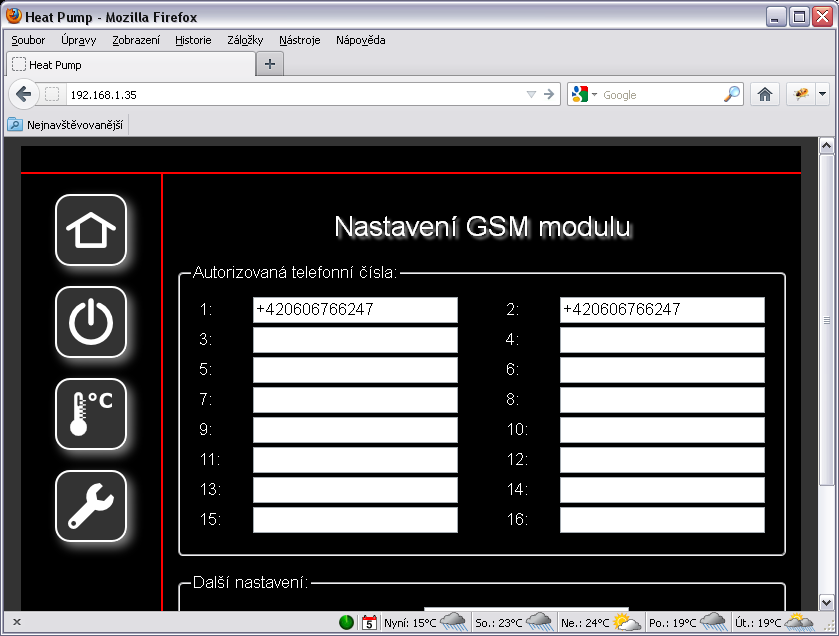Screen dimensions: 839x636
Task: Click the Firefox home toolbar button
Action: click(x=765, y=95)
